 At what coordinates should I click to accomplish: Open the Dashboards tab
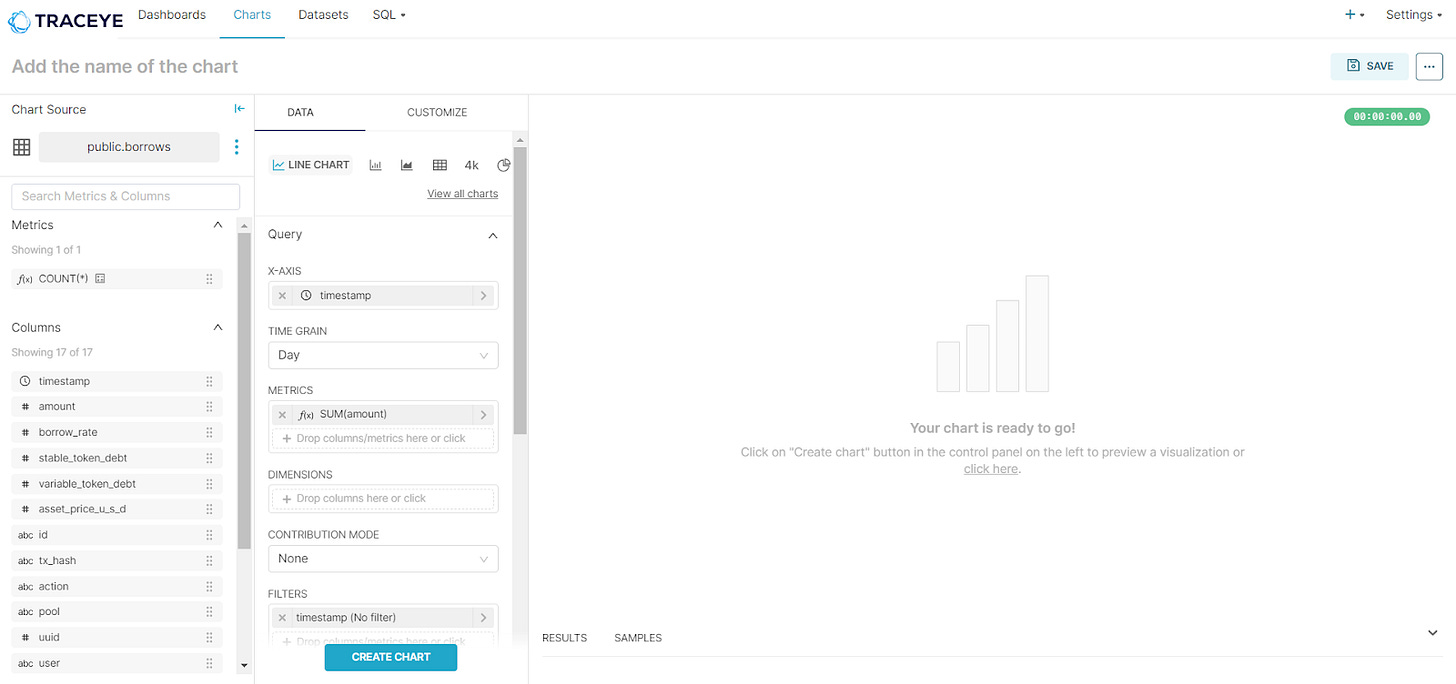pyautogui.click(x=172, y=15)
